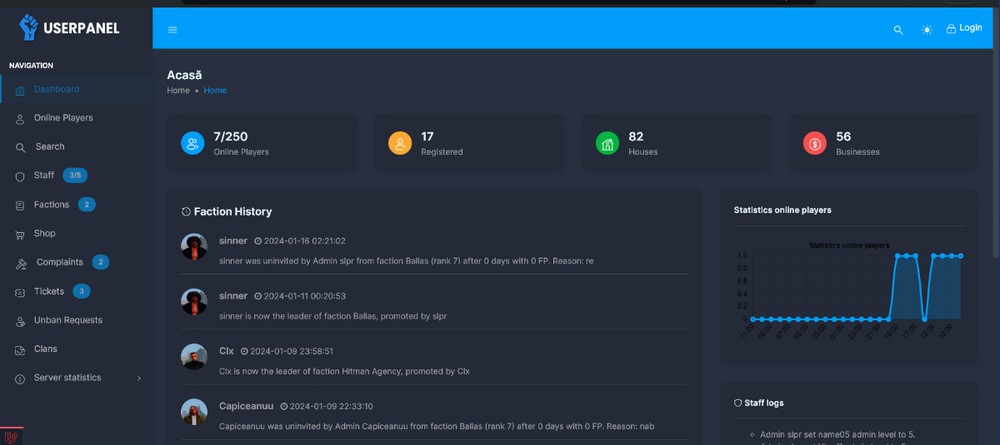Click Capiceanuu username in Faction History
1000x445 pixels.
(x=246, y=406)
